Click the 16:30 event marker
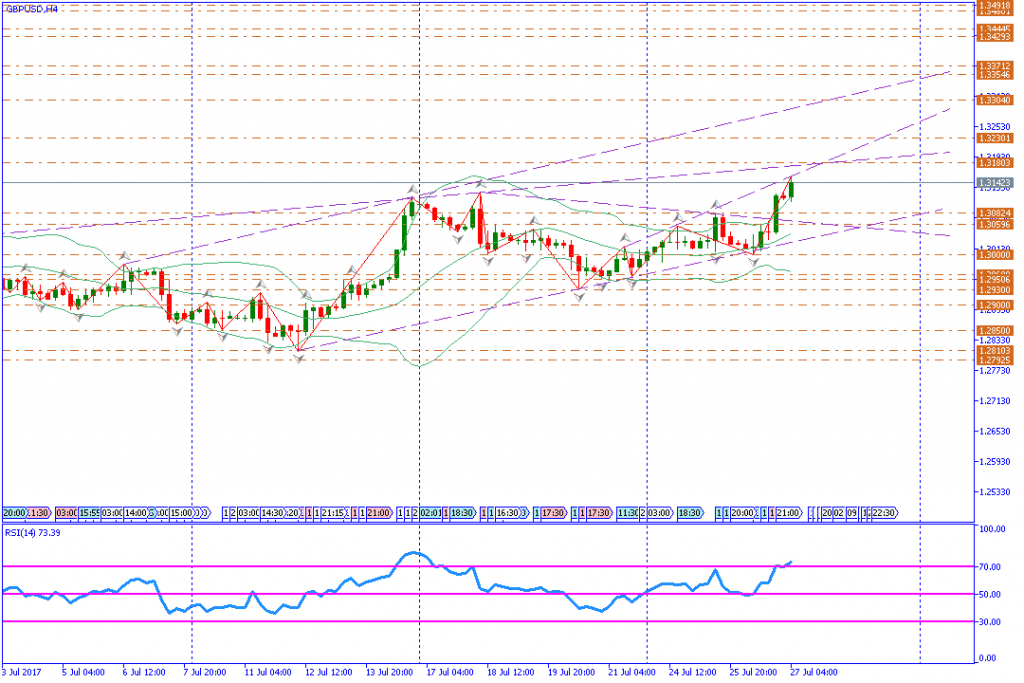Screen dimensions: 1024x683 (x=507, y=513)
